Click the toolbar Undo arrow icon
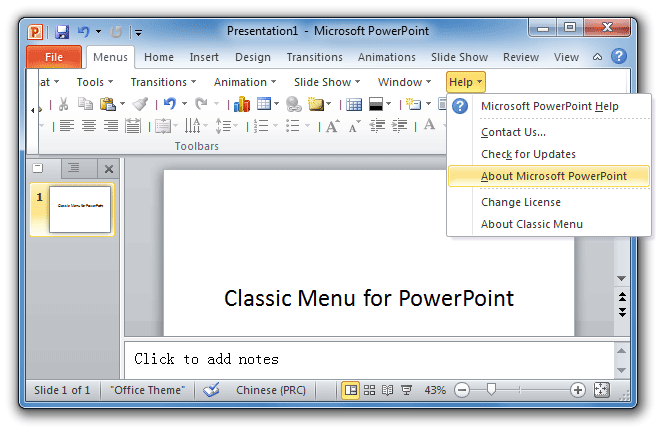Viewport: 661px width, 433px height. 170,104
